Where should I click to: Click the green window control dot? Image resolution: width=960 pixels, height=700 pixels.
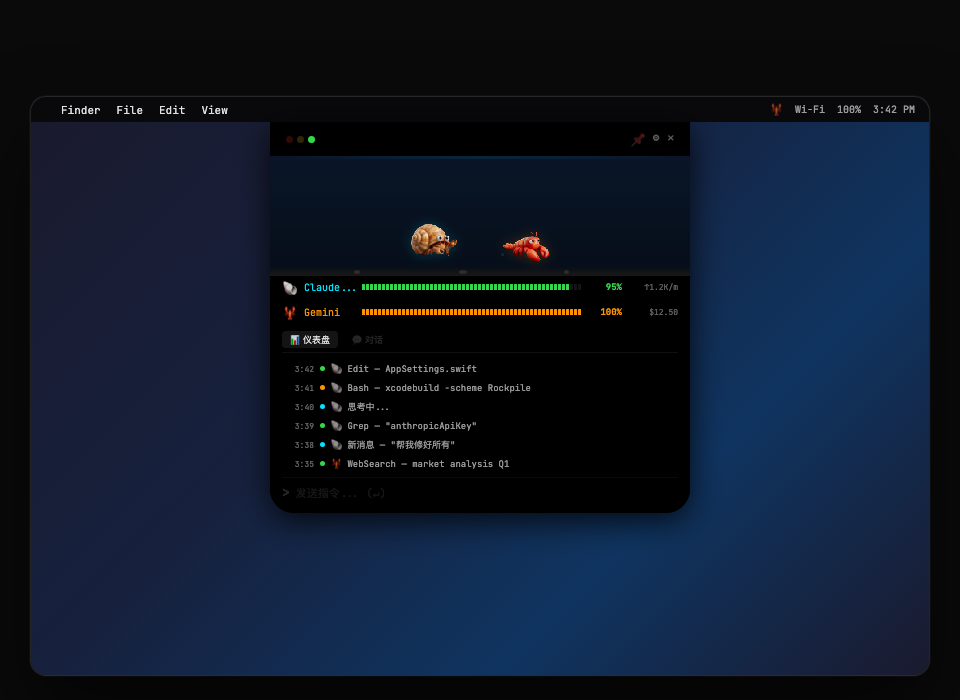tap(311, 140)
